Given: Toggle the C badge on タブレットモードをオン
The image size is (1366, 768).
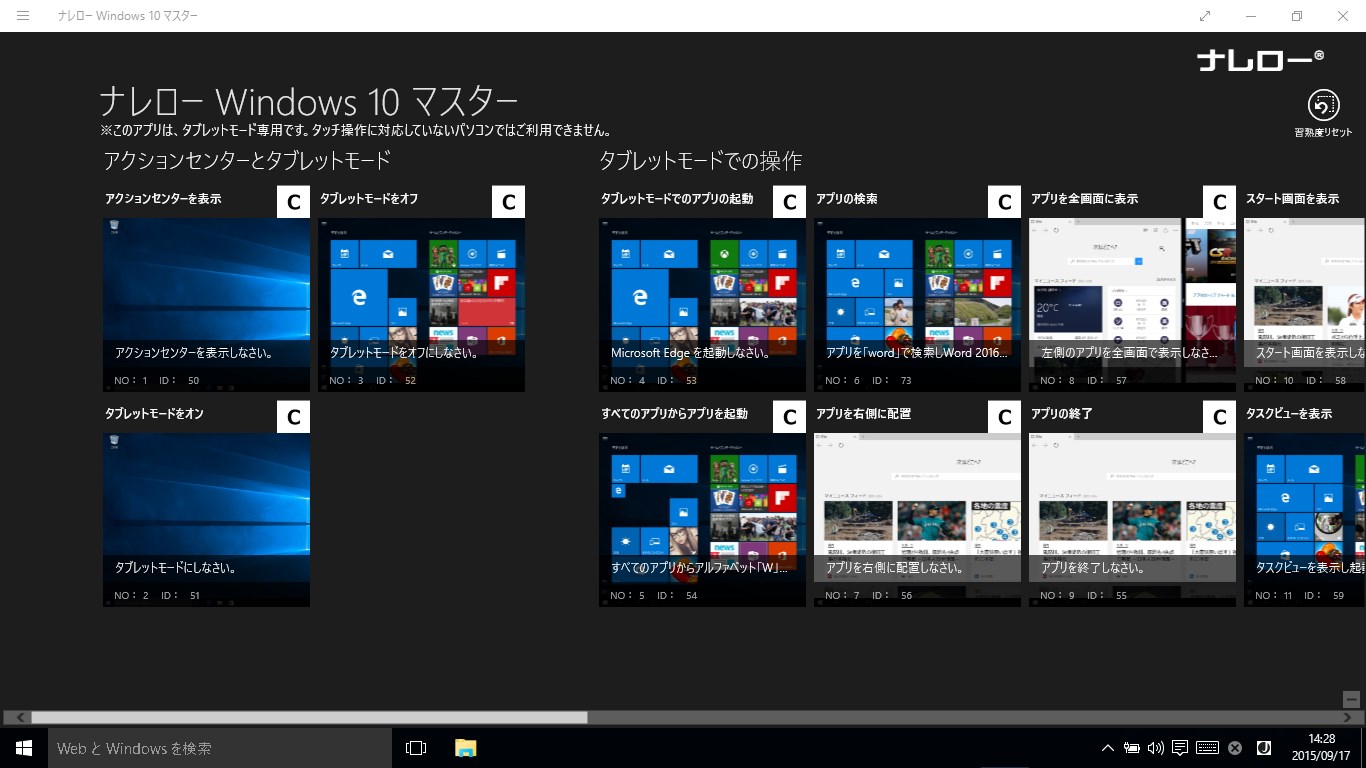Looking at the screenshot, I should coord(292,416).
